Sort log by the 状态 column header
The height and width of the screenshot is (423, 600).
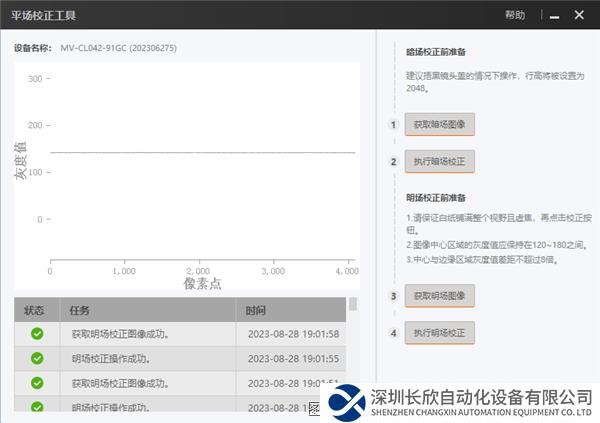pyautogui.click(x=35, y=310)
